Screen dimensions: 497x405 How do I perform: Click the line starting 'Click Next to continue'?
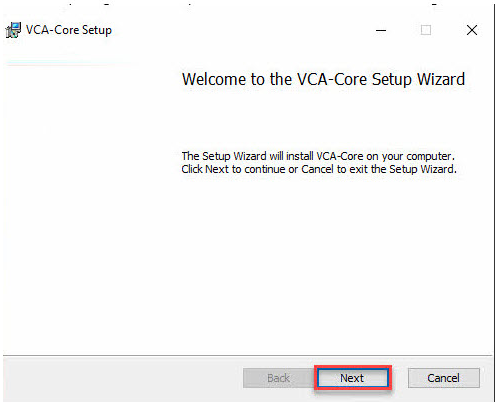[x=319, y=169]
